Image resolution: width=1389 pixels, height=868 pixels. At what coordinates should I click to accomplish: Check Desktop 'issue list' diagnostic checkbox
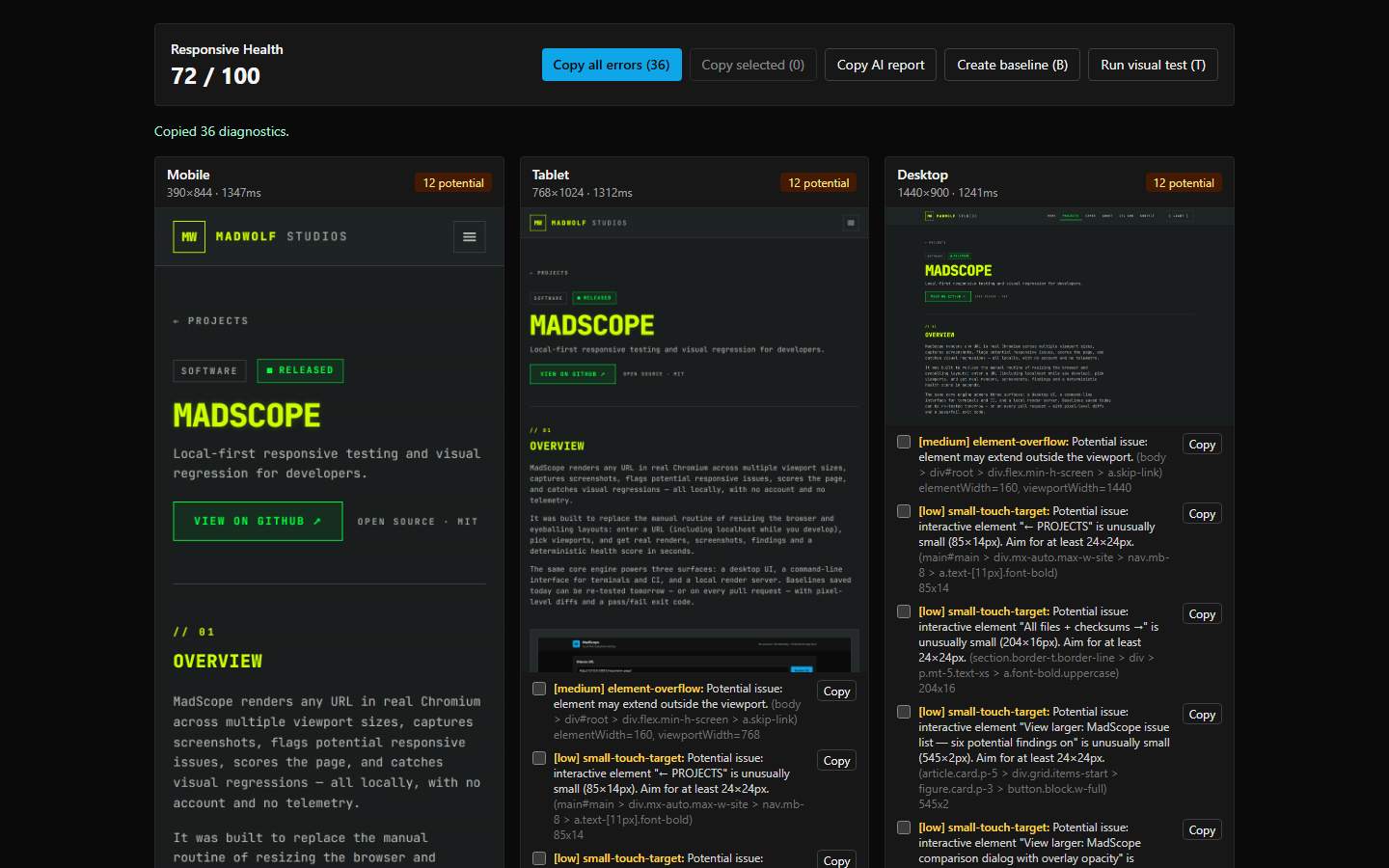click(x=904, y=712)
